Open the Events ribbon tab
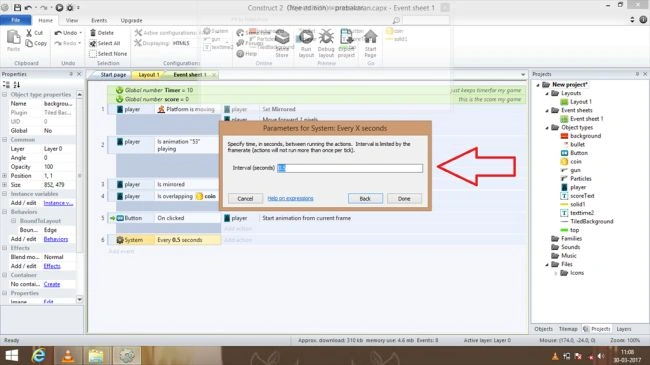Image resolution: width=650 pixels, height=365 pixels. coord(99,20)
